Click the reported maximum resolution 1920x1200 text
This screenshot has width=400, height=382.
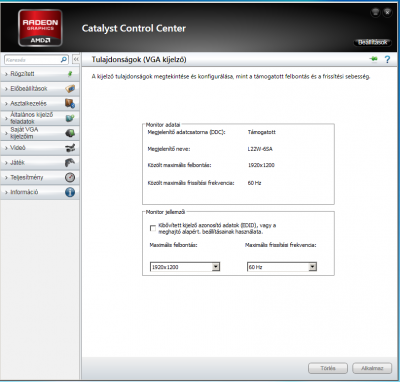261,165
